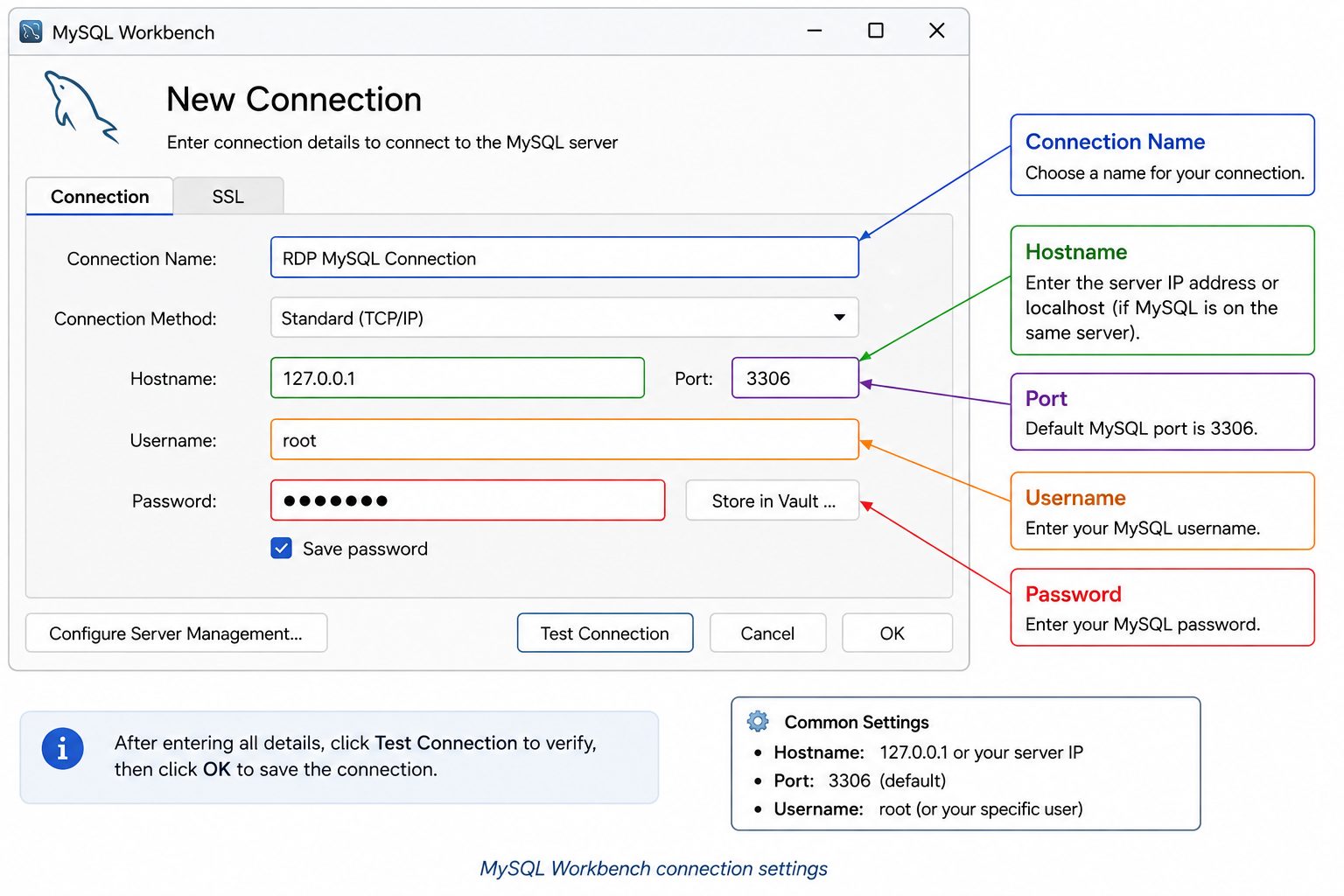This screenshot has height=896, width=1344.
Task: Focus the Connection Name field
Action: click(564, 258)
